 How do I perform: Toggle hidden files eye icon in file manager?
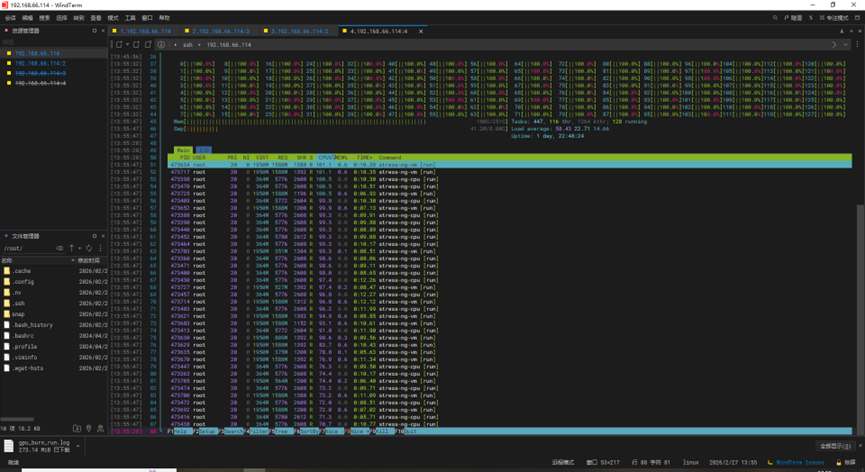(60, 248)
